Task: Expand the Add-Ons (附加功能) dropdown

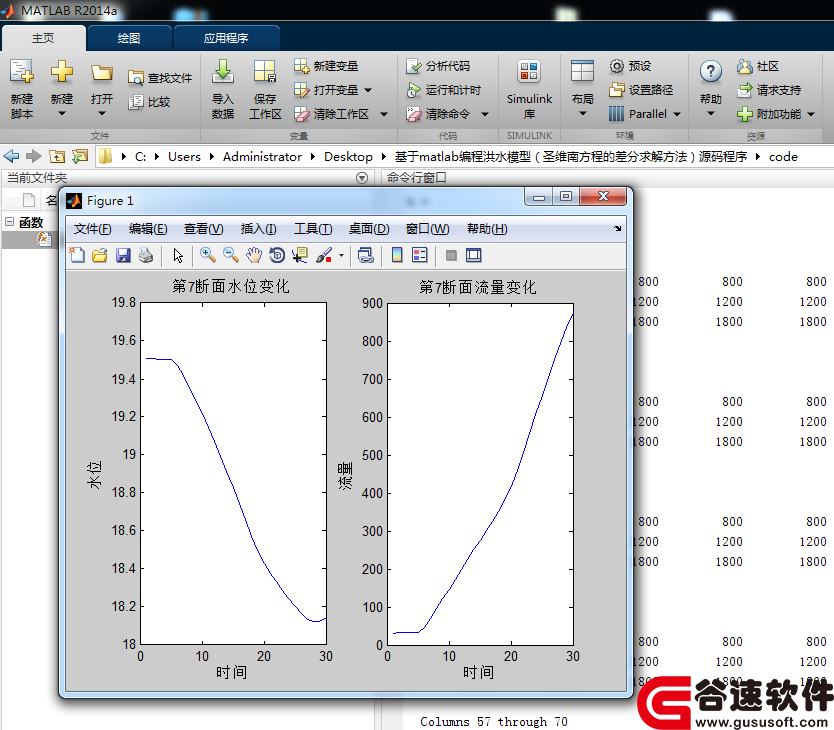Action: 811,114
